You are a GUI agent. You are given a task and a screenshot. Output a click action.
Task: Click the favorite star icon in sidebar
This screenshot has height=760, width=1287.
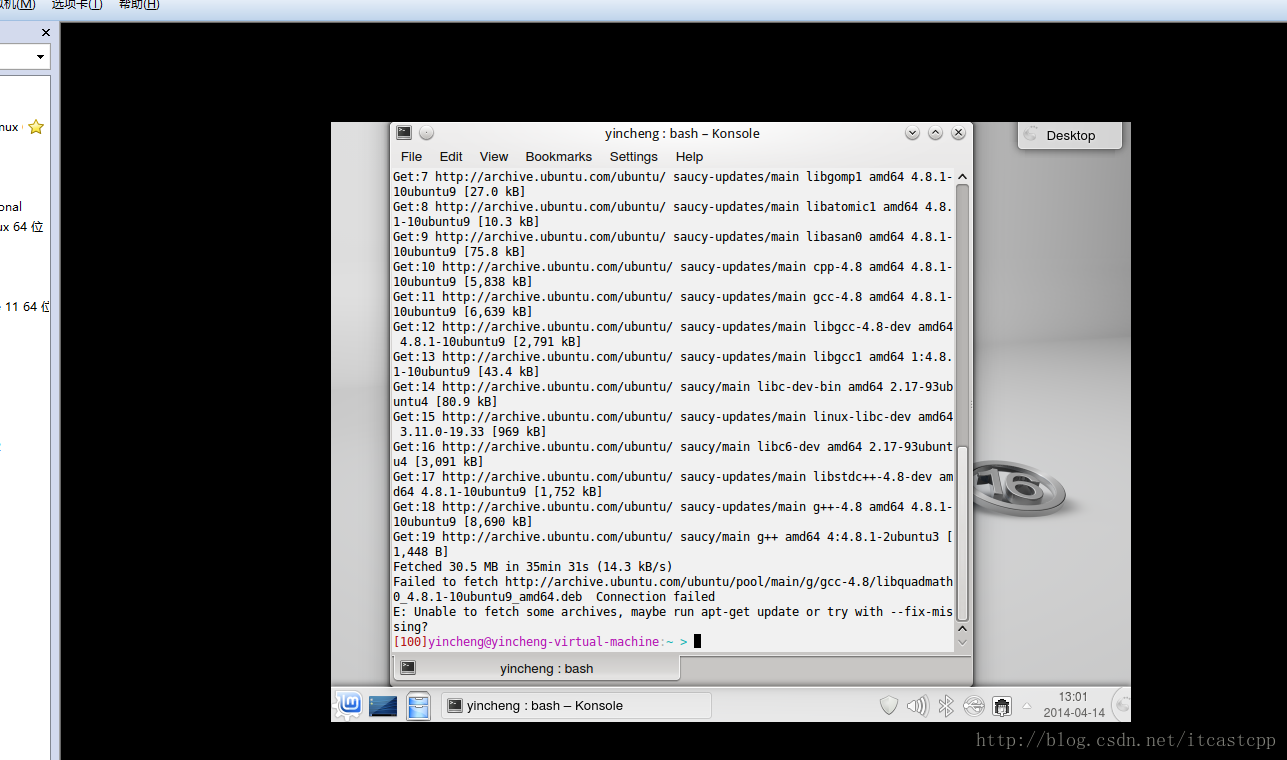coord(36,127)
